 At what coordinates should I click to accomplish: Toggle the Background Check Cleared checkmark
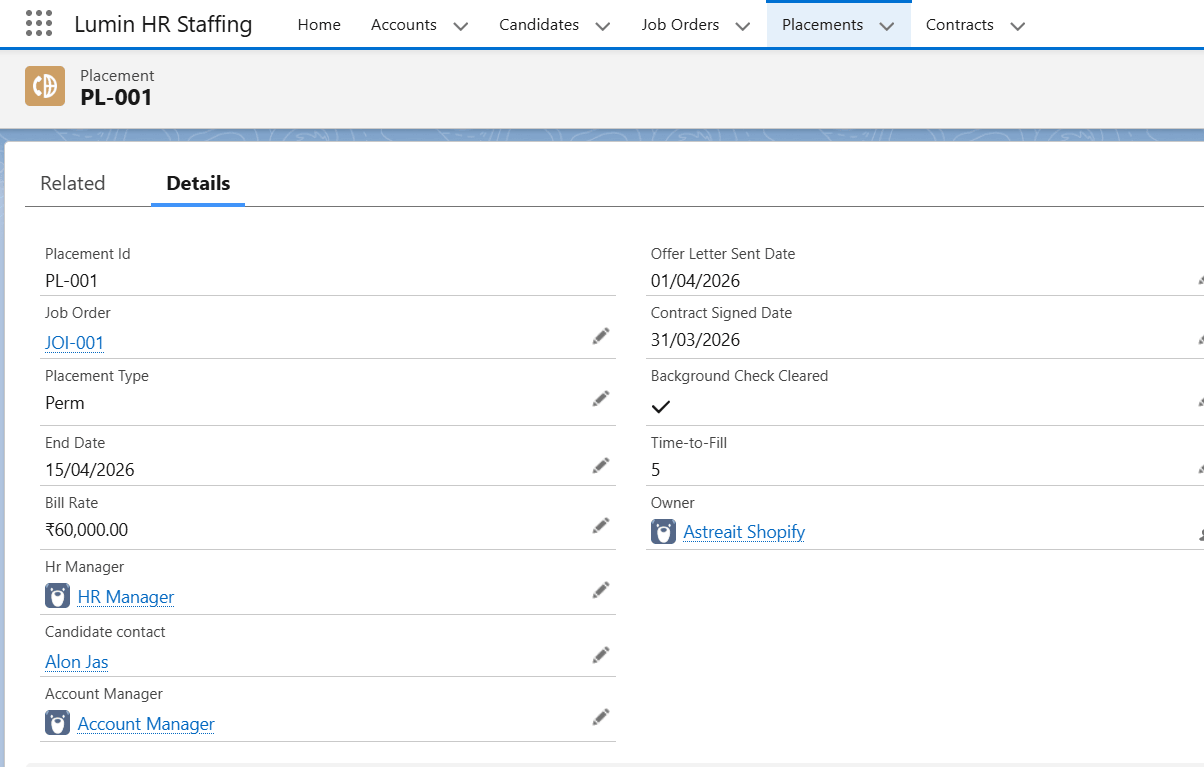pos(660,406)
